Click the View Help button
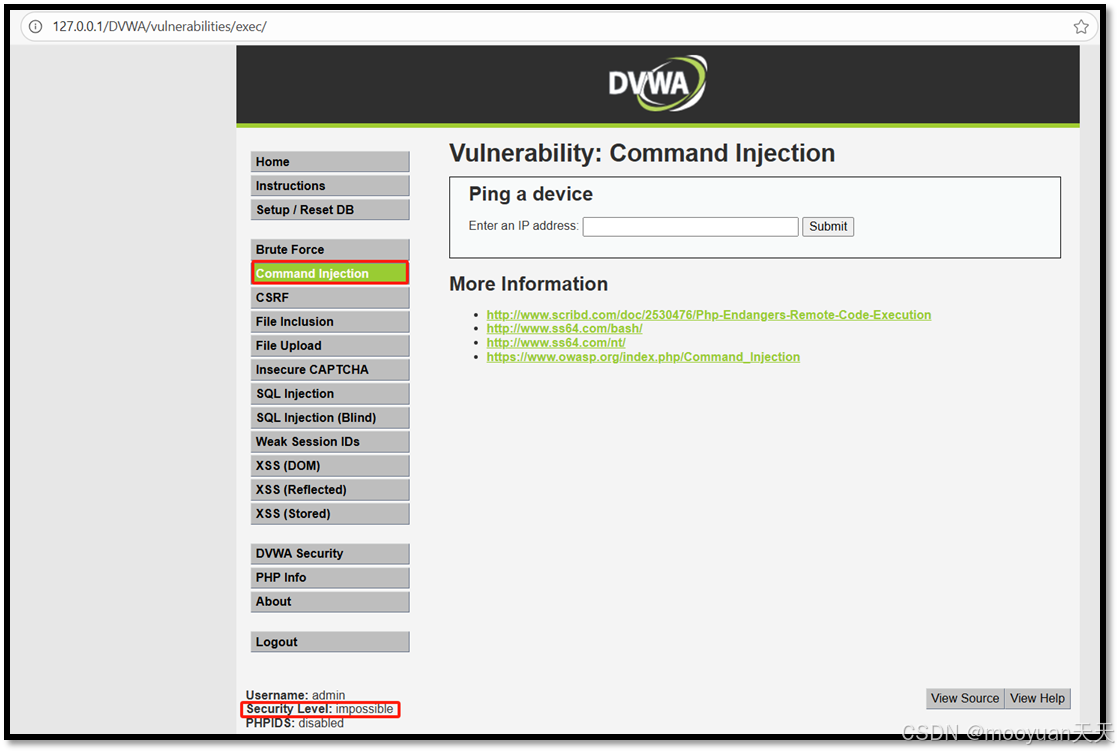The image size is (1119, 753). click(x=1038, y=699)
